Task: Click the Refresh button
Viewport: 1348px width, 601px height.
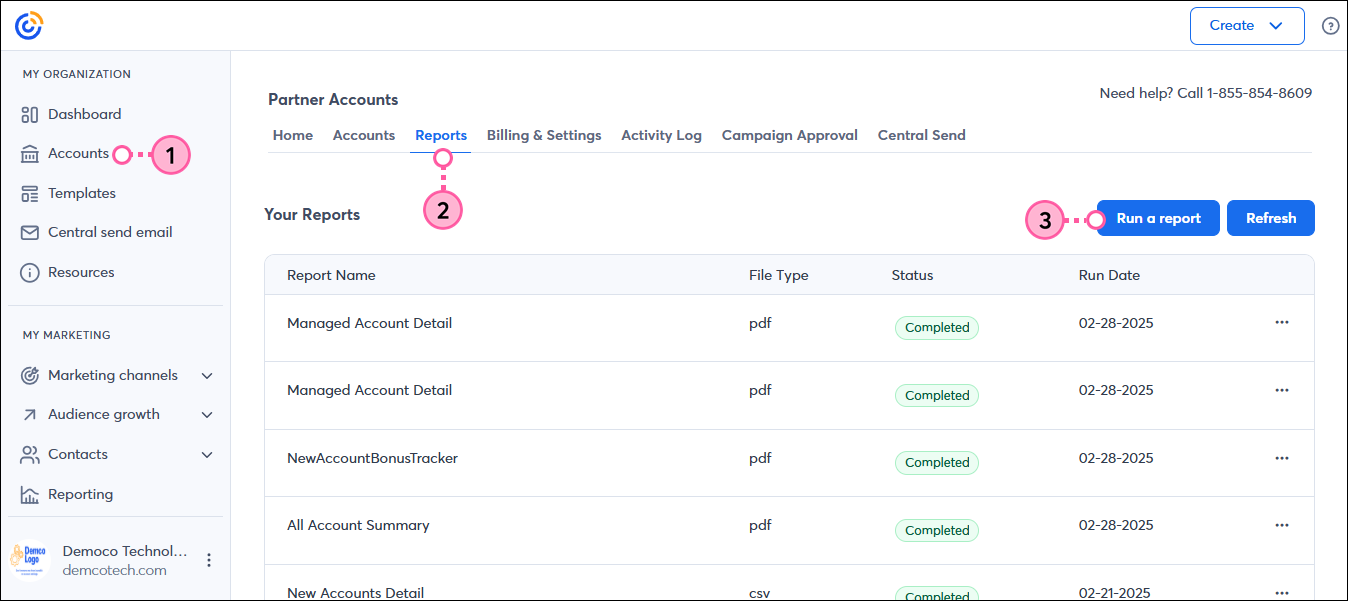Action: [x=1271, y=218]
